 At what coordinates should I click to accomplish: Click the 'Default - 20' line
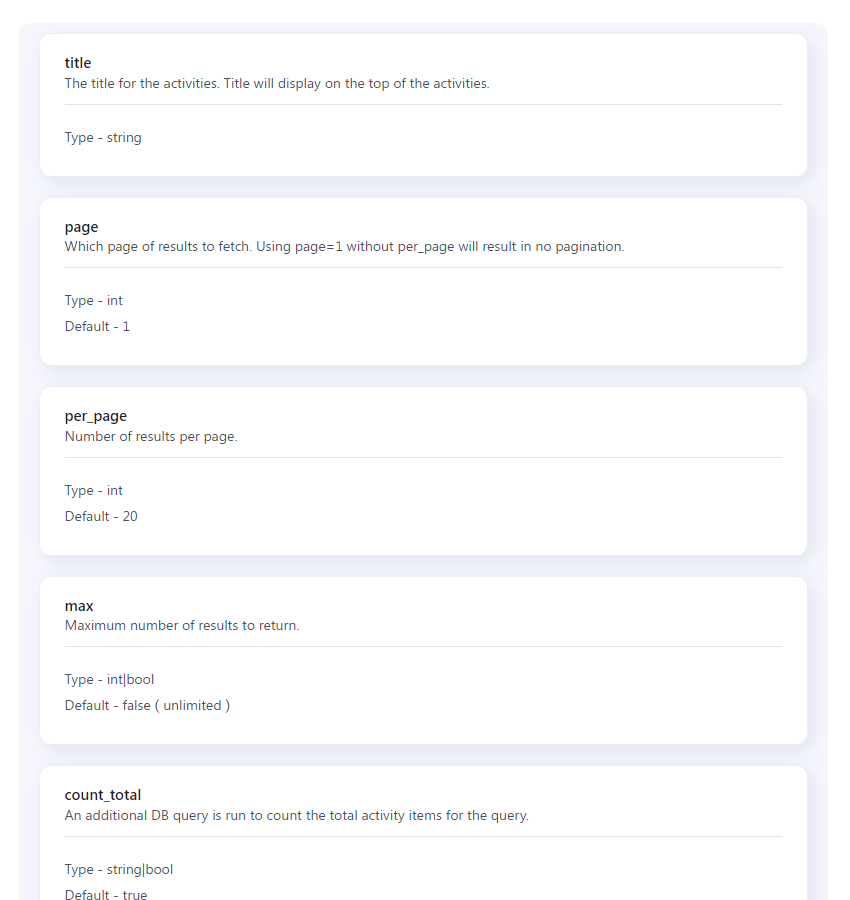click(101, 517)
